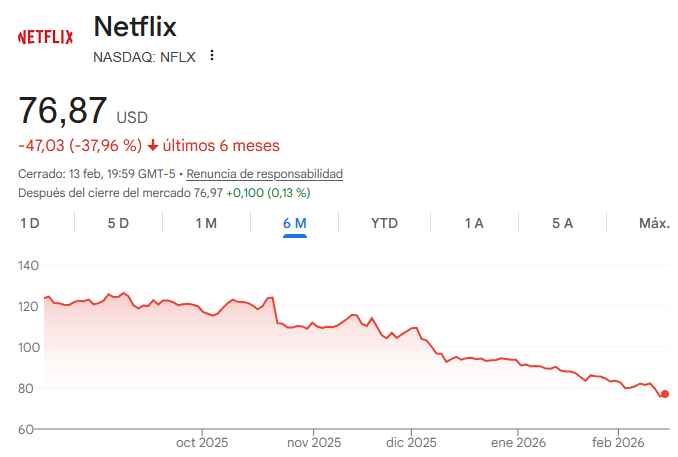Click the 76,87 USD share price
Screen dimensions: 678x457
tap(82, 110)
